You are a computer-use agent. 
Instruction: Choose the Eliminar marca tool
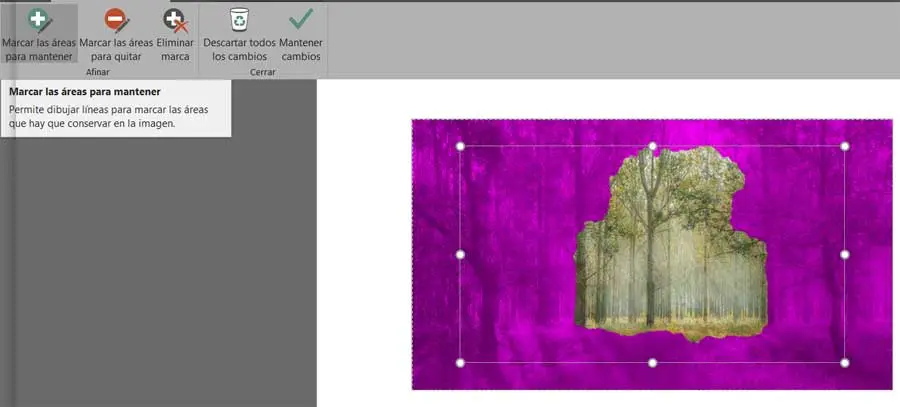pos(175,34)
